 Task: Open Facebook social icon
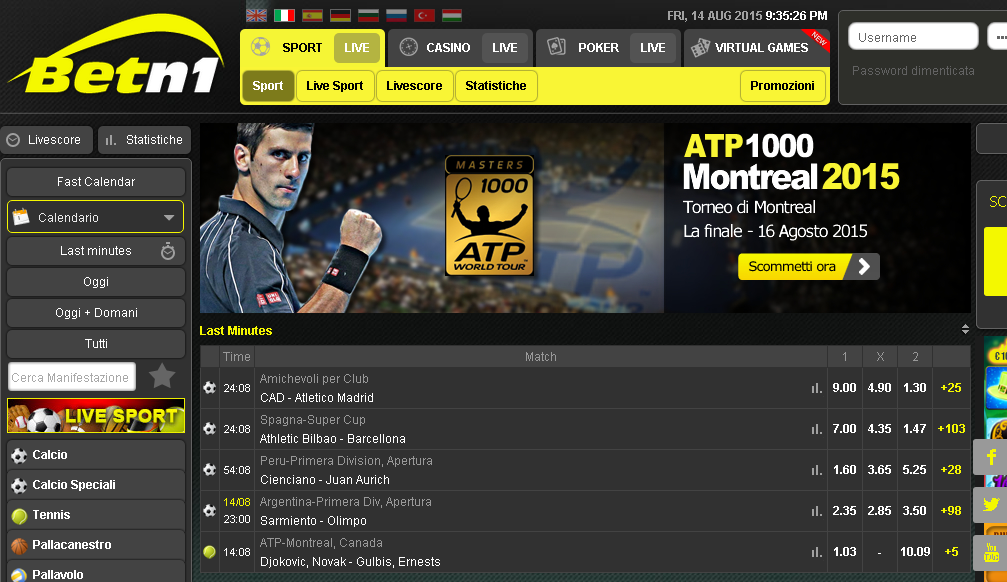990,457
